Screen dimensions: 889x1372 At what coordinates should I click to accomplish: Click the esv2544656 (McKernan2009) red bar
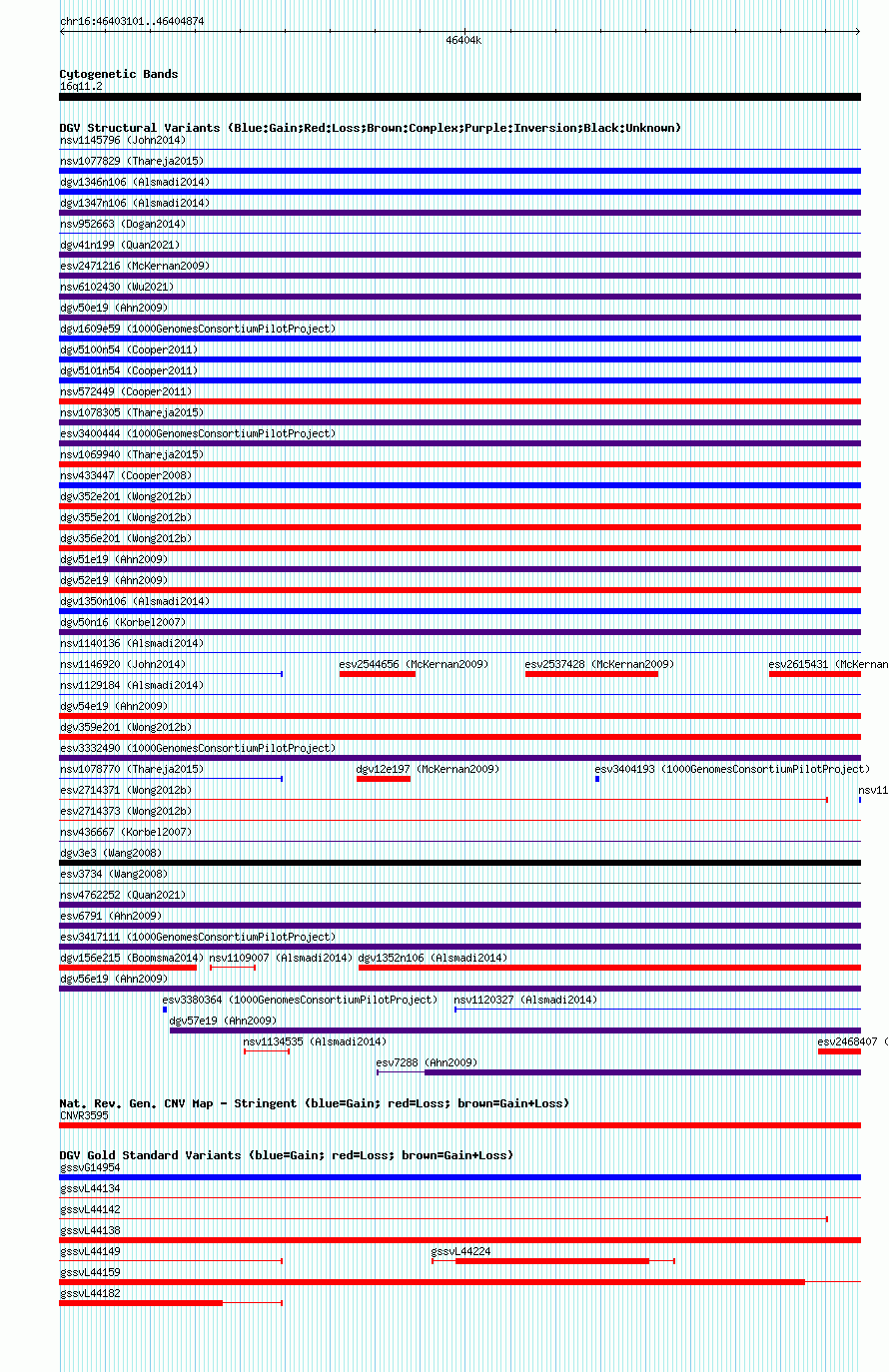tap(378, 674)
